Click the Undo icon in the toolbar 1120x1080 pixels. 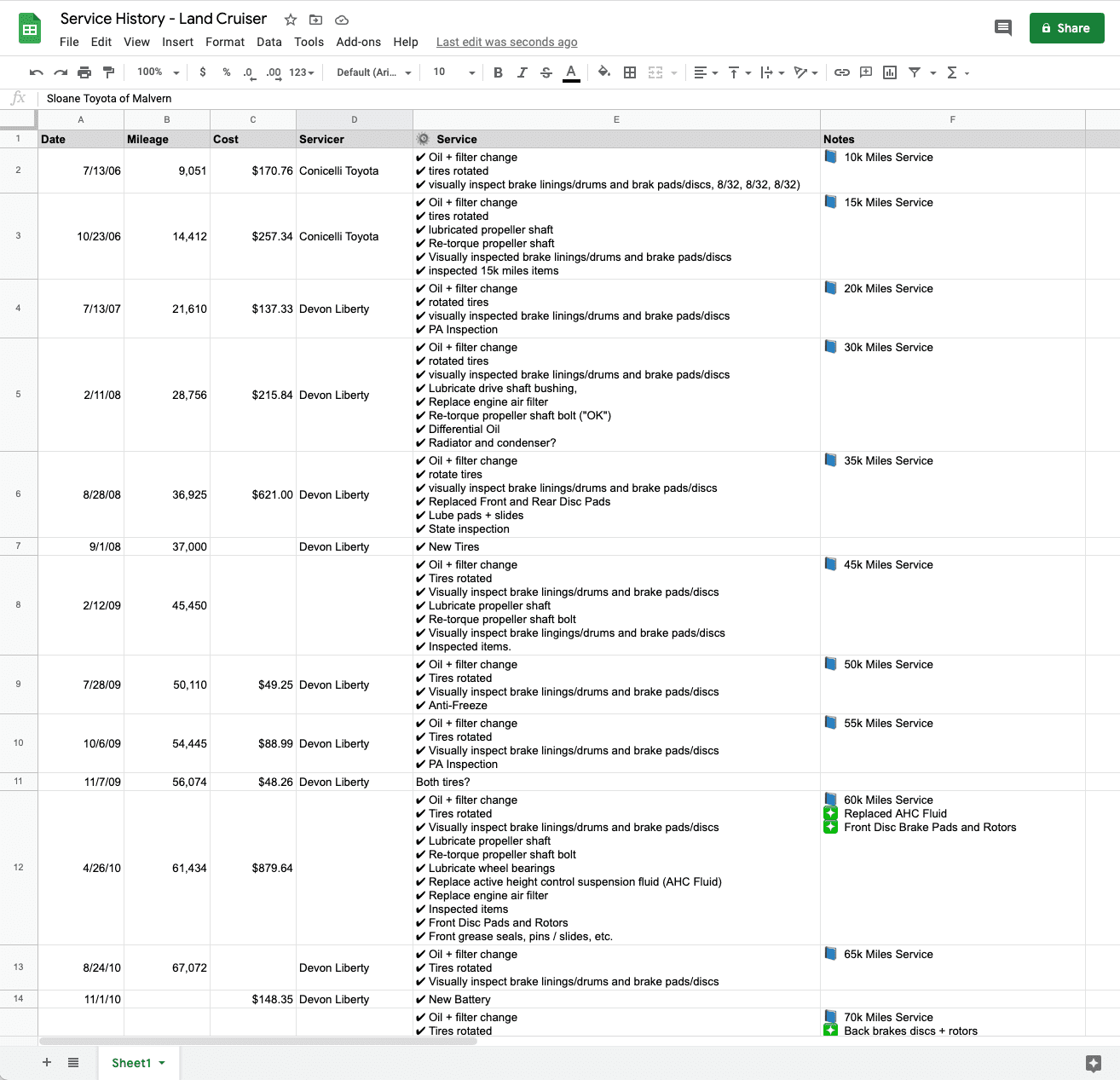(x=36, y=72)
